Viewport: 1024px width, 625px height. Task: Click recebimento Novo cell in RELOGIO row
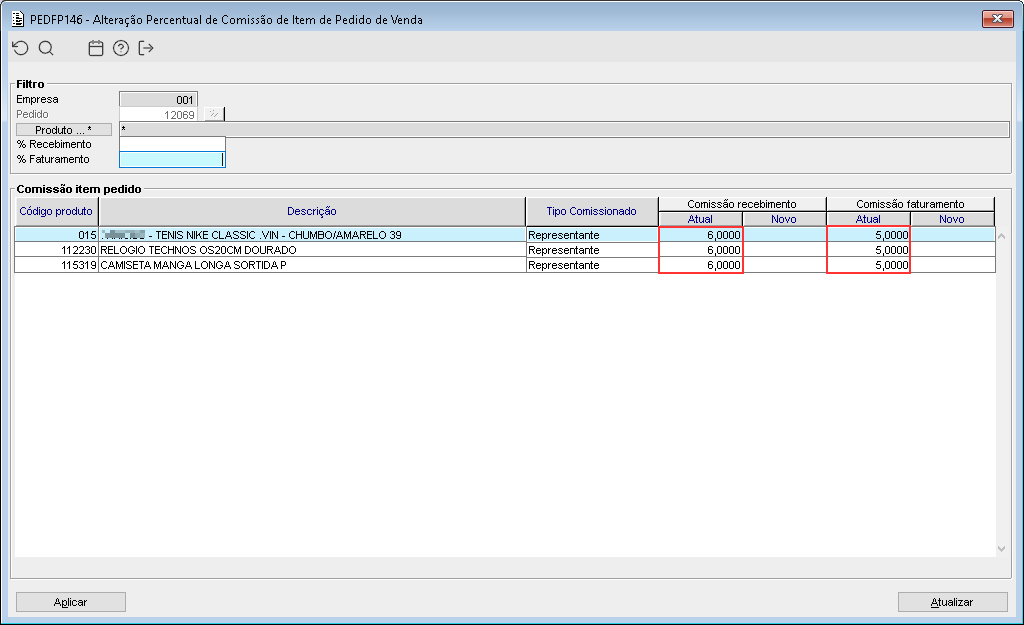click(x=784, y=250)
